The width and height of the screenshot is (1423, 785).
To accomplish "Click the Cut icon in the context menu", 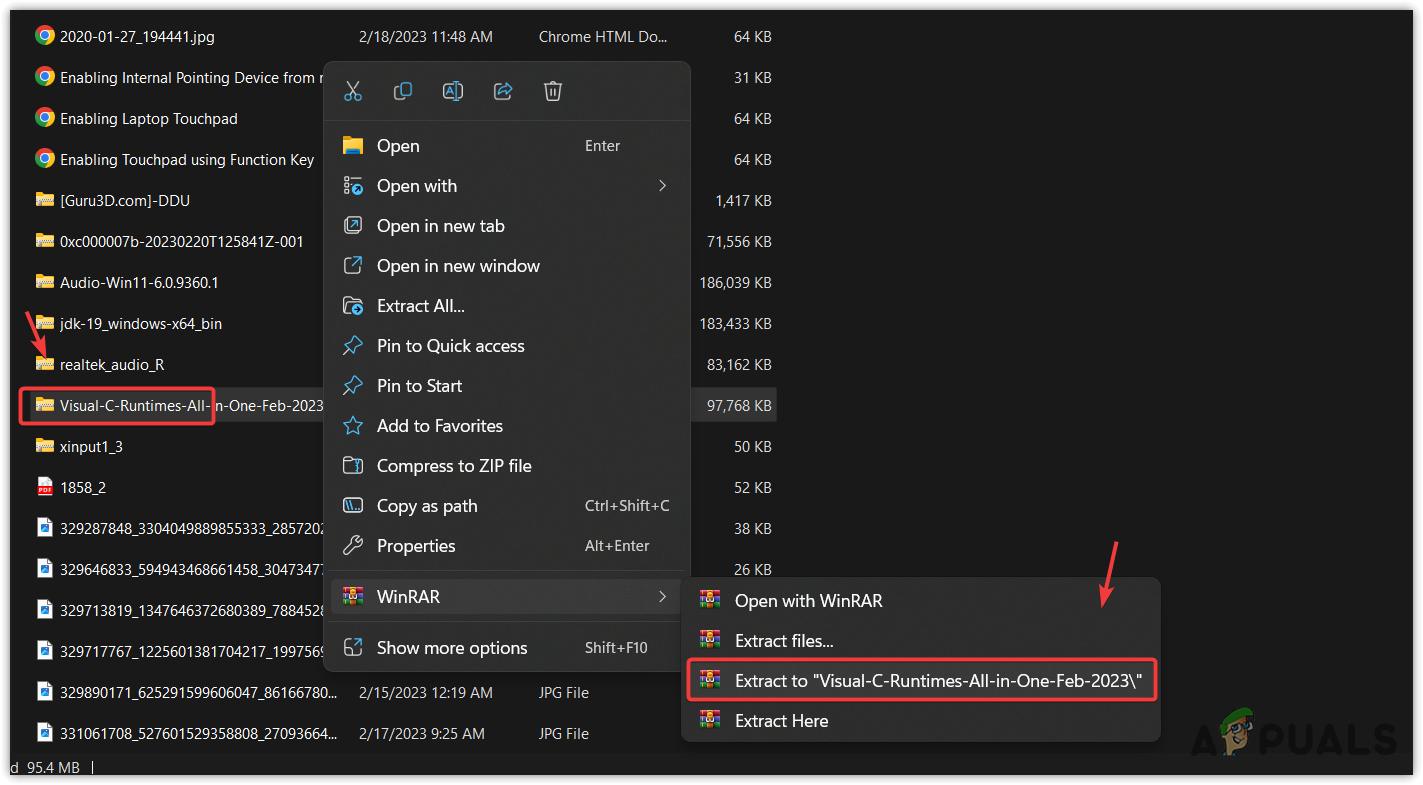I will click(x=353, y=90).
